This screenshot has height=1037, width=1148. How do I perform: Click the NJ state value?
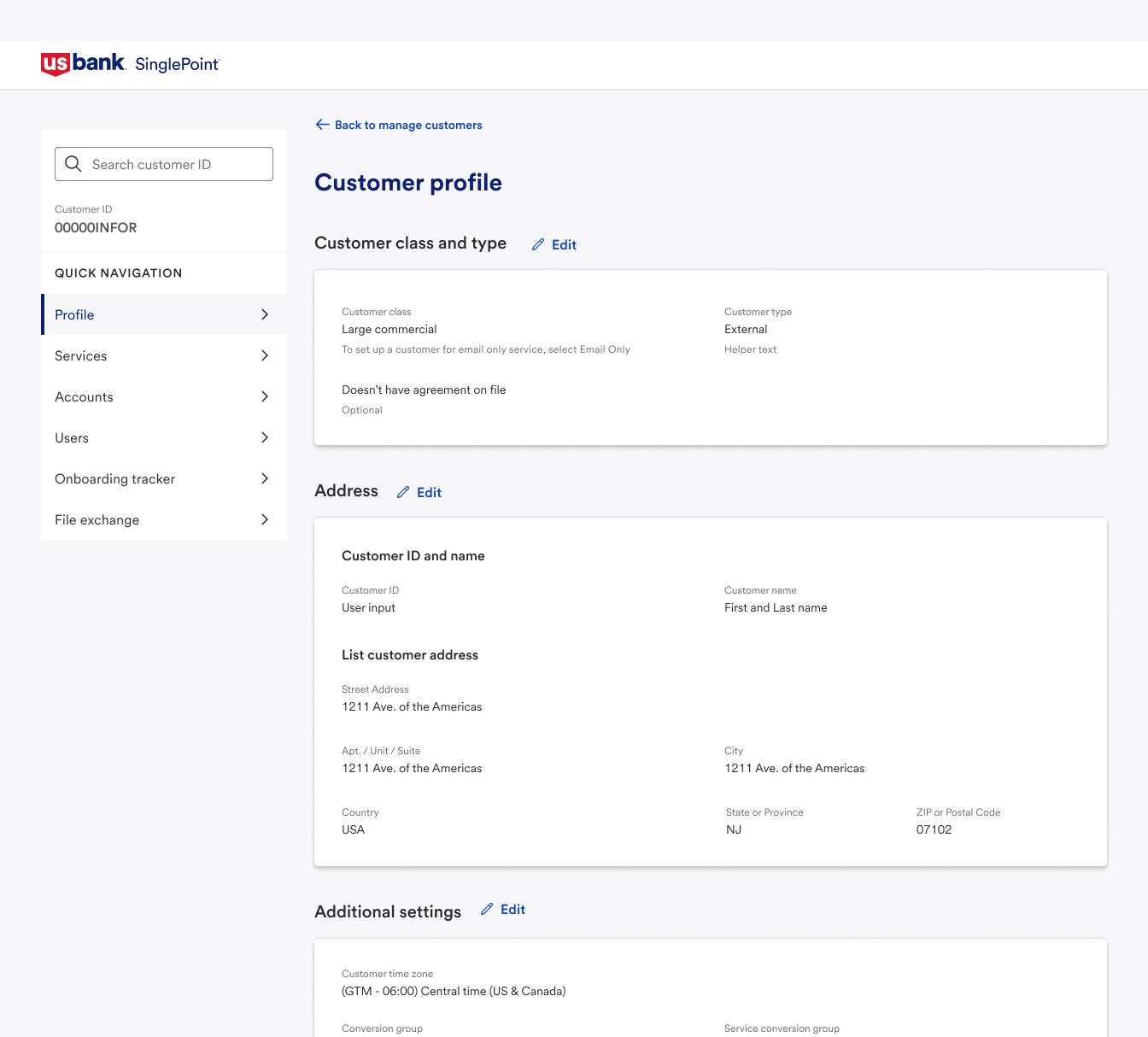(x=734, y=829)
